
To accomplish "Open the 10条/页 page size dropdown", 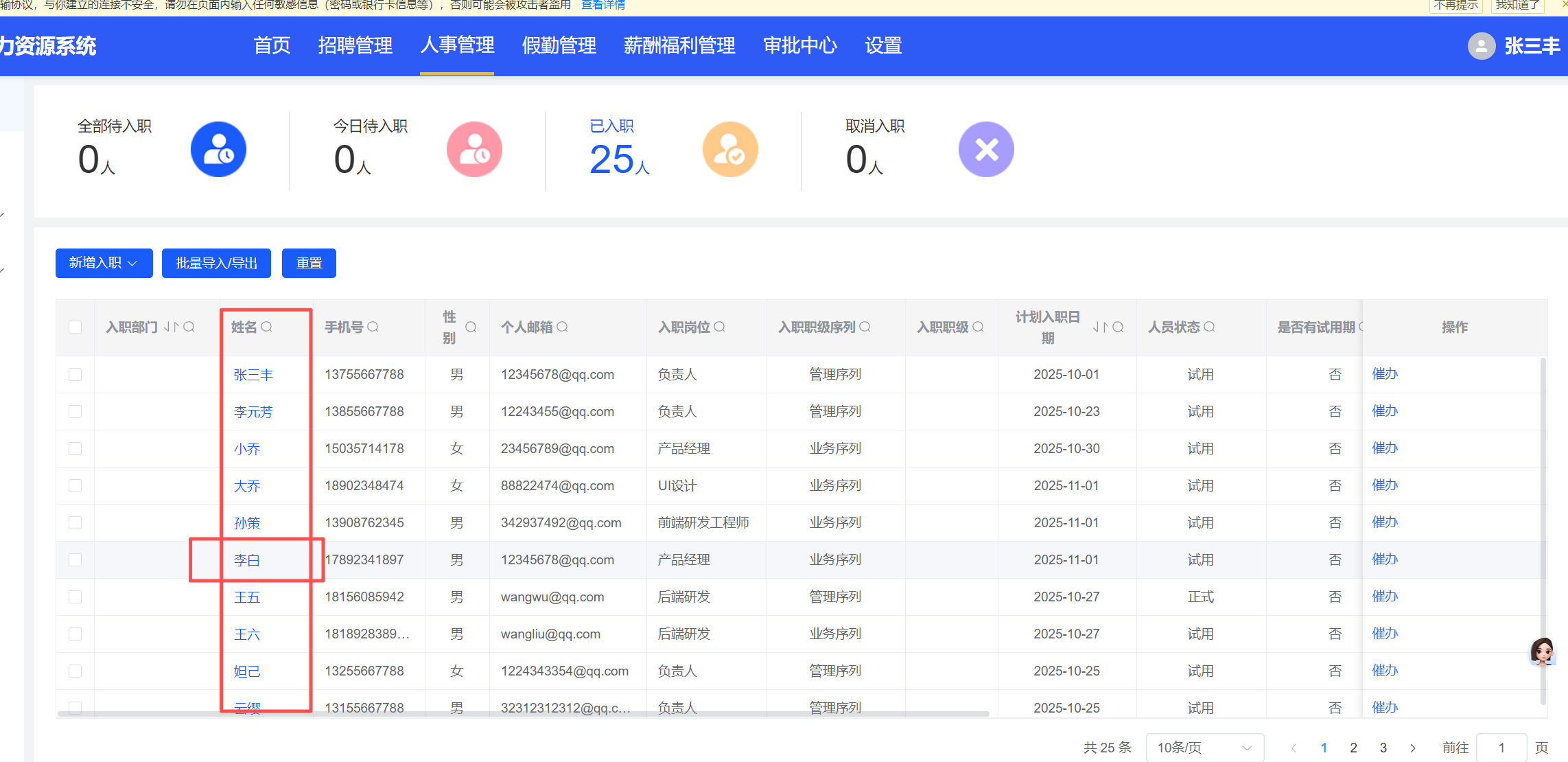I will click(x=1204, y=748).
